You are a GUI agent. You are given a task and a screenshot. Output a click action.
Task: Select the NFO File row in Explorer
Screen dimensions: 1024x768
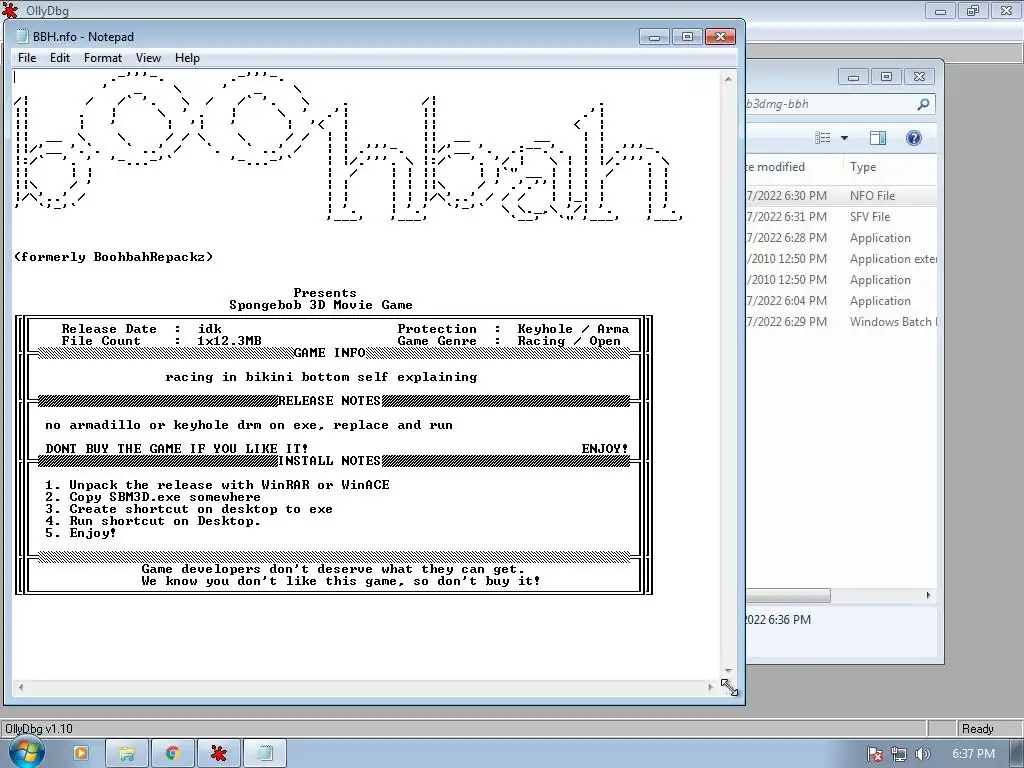[x=841, y=196]
